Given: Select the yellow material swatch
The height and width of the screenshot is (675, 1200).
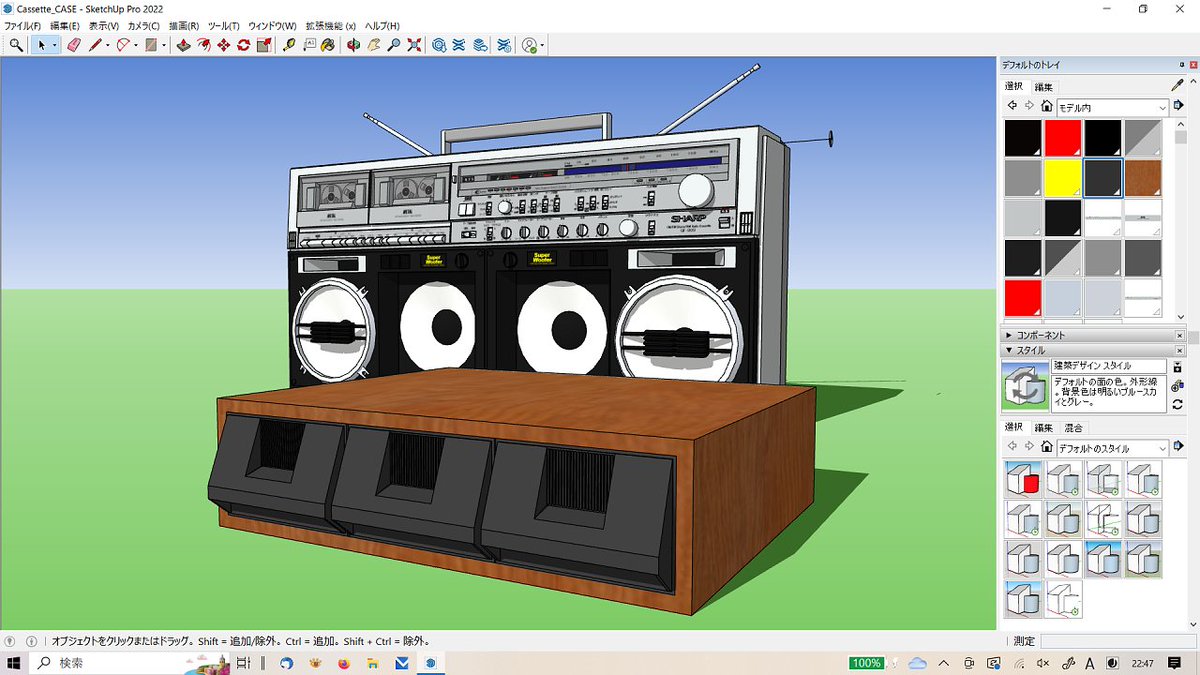Looking at the screenshot, I should (x=1063, y=178).
